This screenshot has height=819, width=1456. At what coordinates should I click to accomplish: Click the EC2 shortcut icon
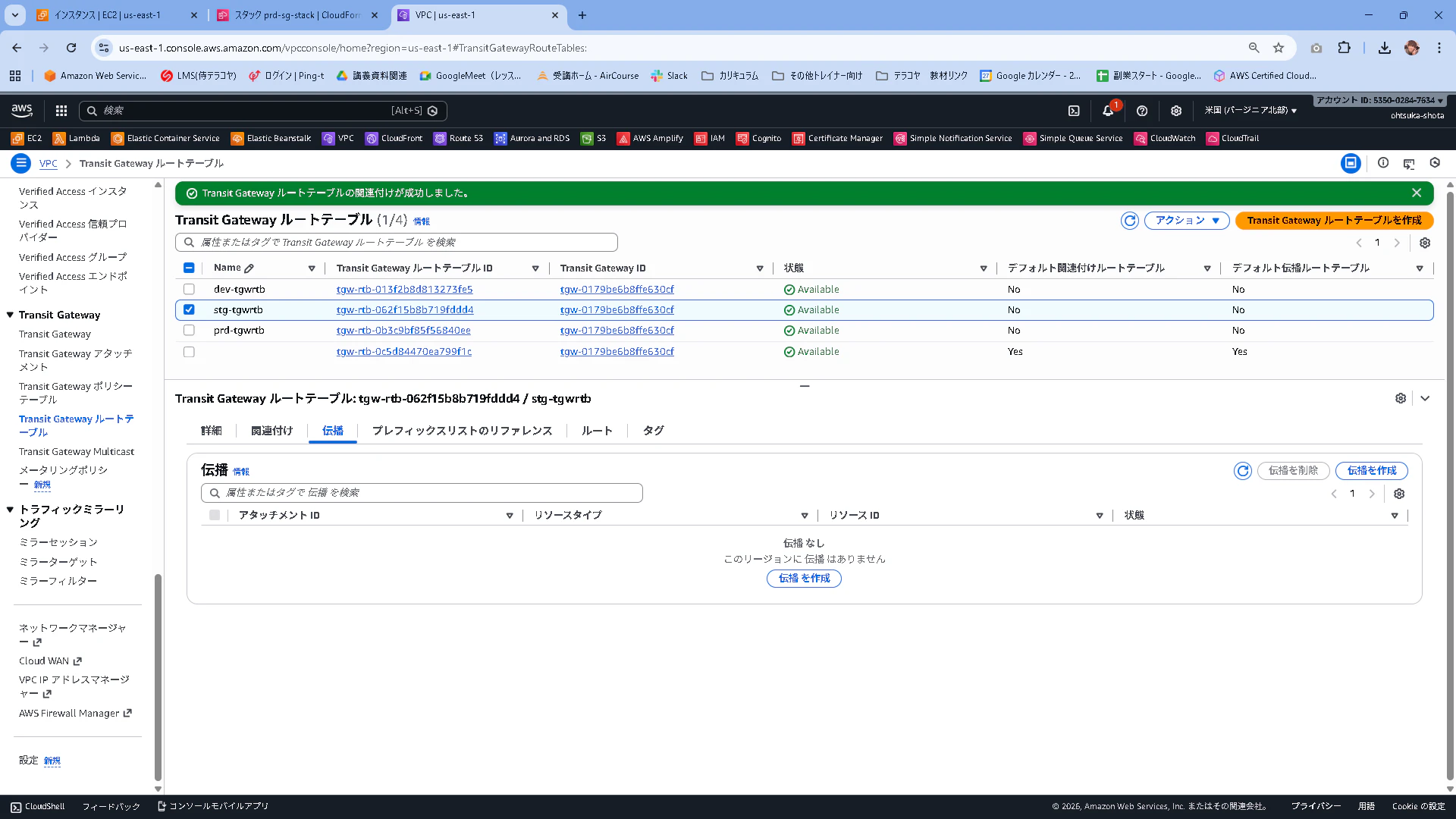17,139
